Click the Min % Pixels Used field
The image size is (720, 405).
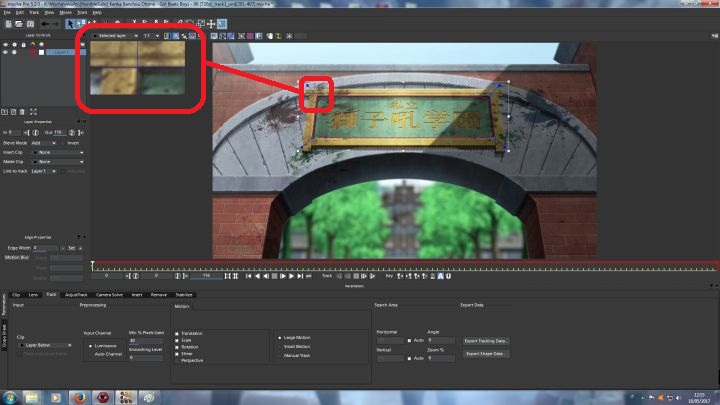[x=146, y=341]
